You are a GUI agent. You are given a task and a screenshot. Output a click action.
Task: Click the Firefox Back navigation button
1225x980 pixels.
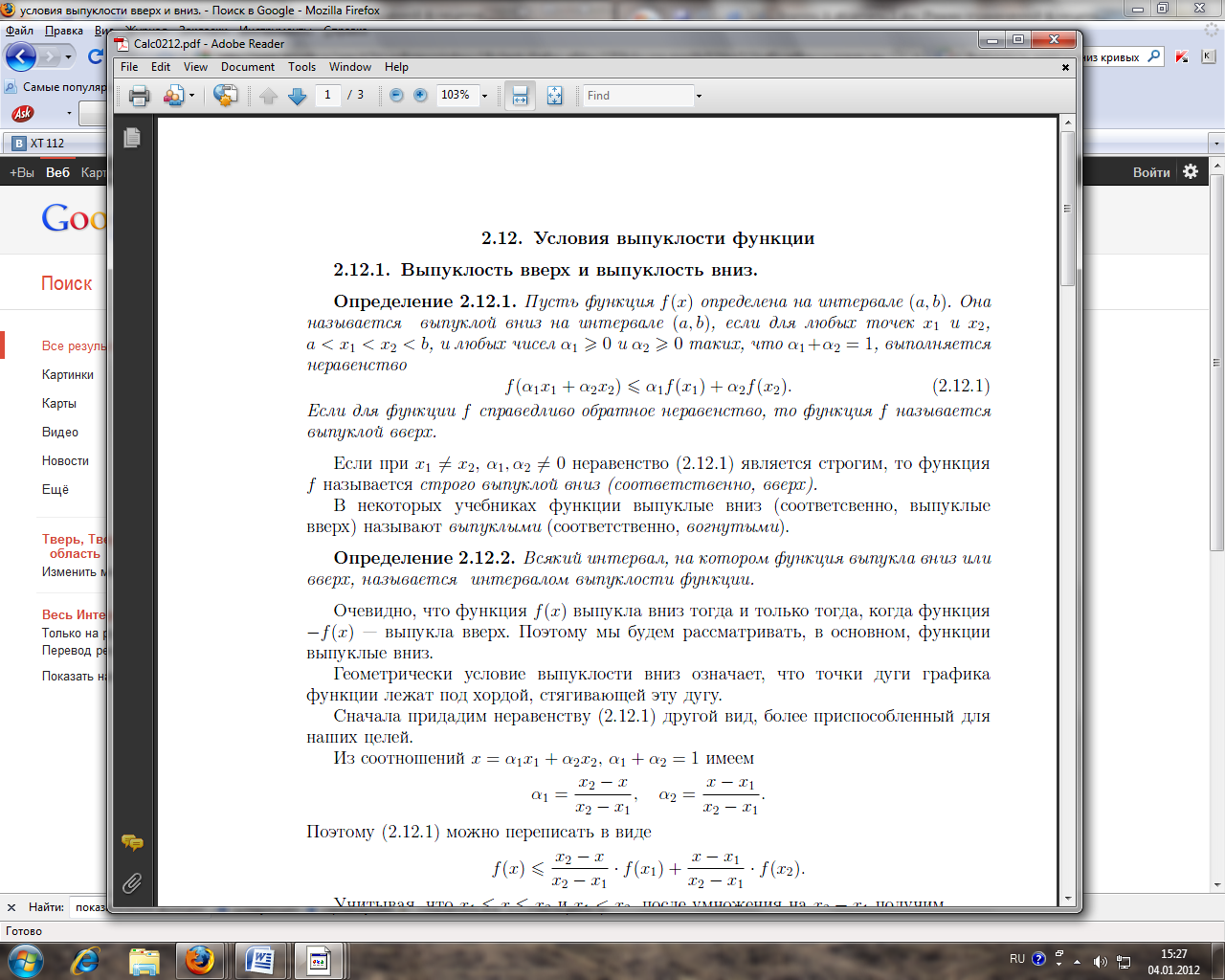point(21,56)
